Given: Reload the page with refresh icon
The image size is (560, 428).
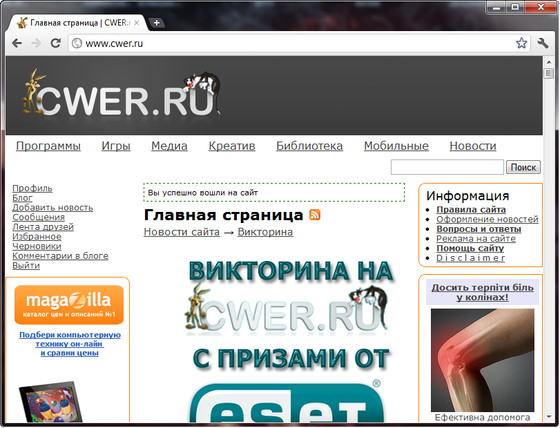Looking at the screenshot, I should [x=56, y=43].
